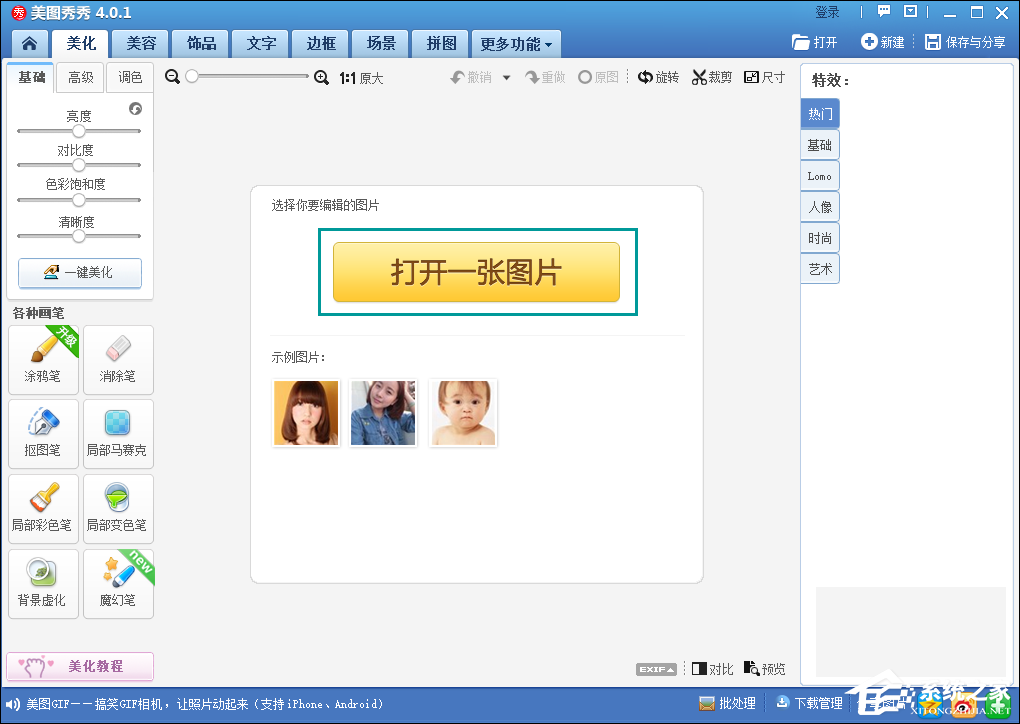
Task: Select the 局部马赛克 mosaic tool
Action: 118,434
